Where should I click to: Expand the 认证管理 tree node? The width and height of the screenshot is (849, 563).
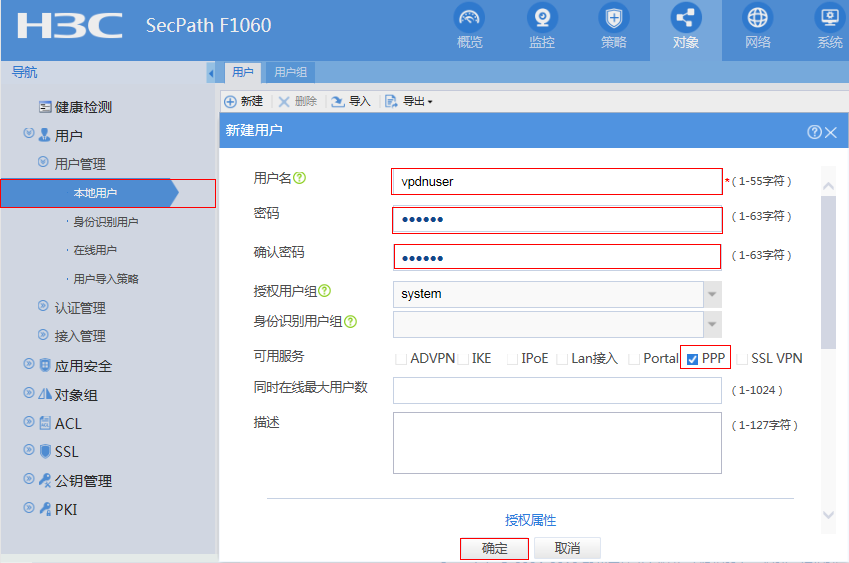(x=43, y=305)
